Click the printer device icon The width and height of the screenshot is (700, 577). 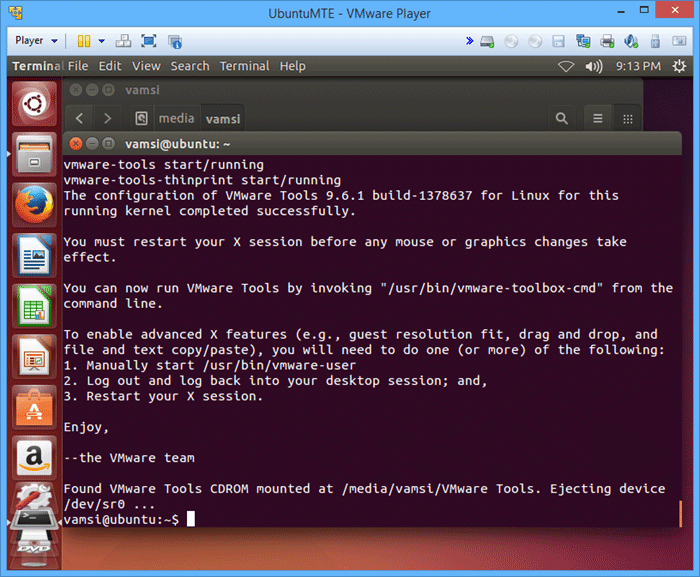(x=607, y=42)
